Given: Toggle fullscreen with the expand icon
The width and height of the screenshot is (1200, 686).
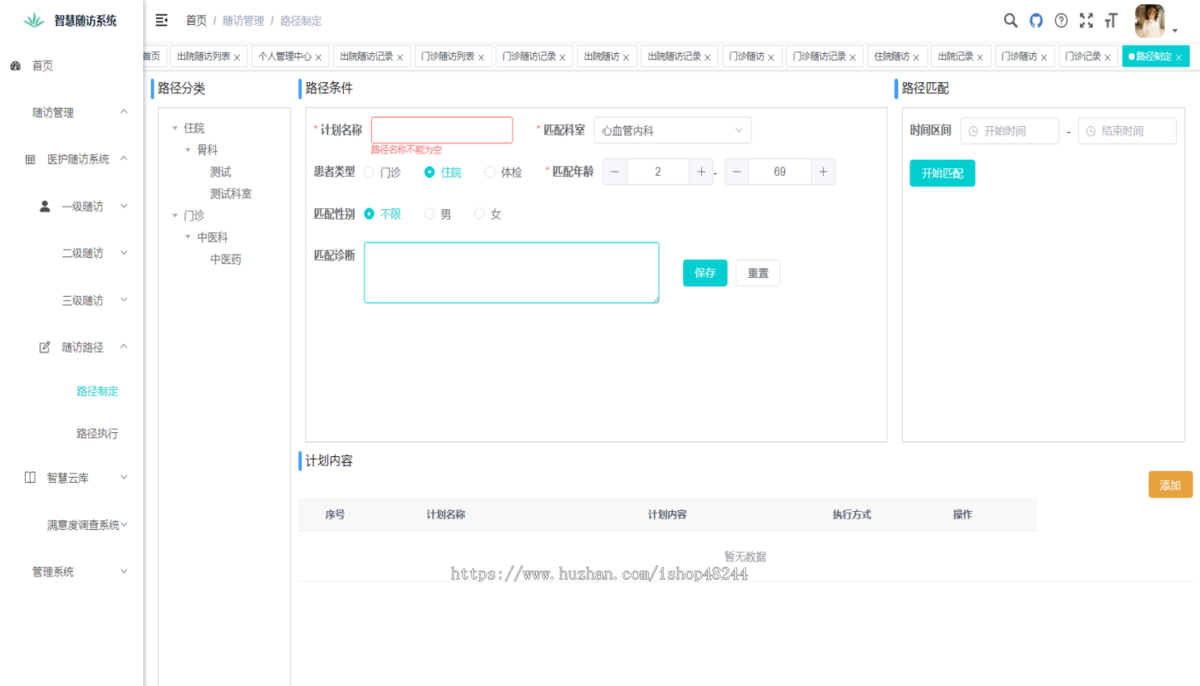Looking at the screenshot, I should tap(1086, 20).
